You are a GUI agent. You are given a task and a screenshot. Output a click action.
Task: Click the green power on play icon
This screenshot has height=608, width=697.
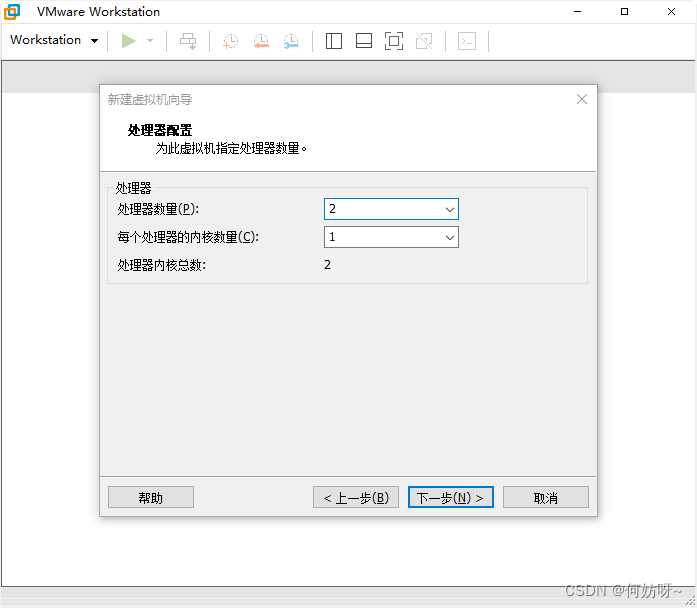[128, 41]
